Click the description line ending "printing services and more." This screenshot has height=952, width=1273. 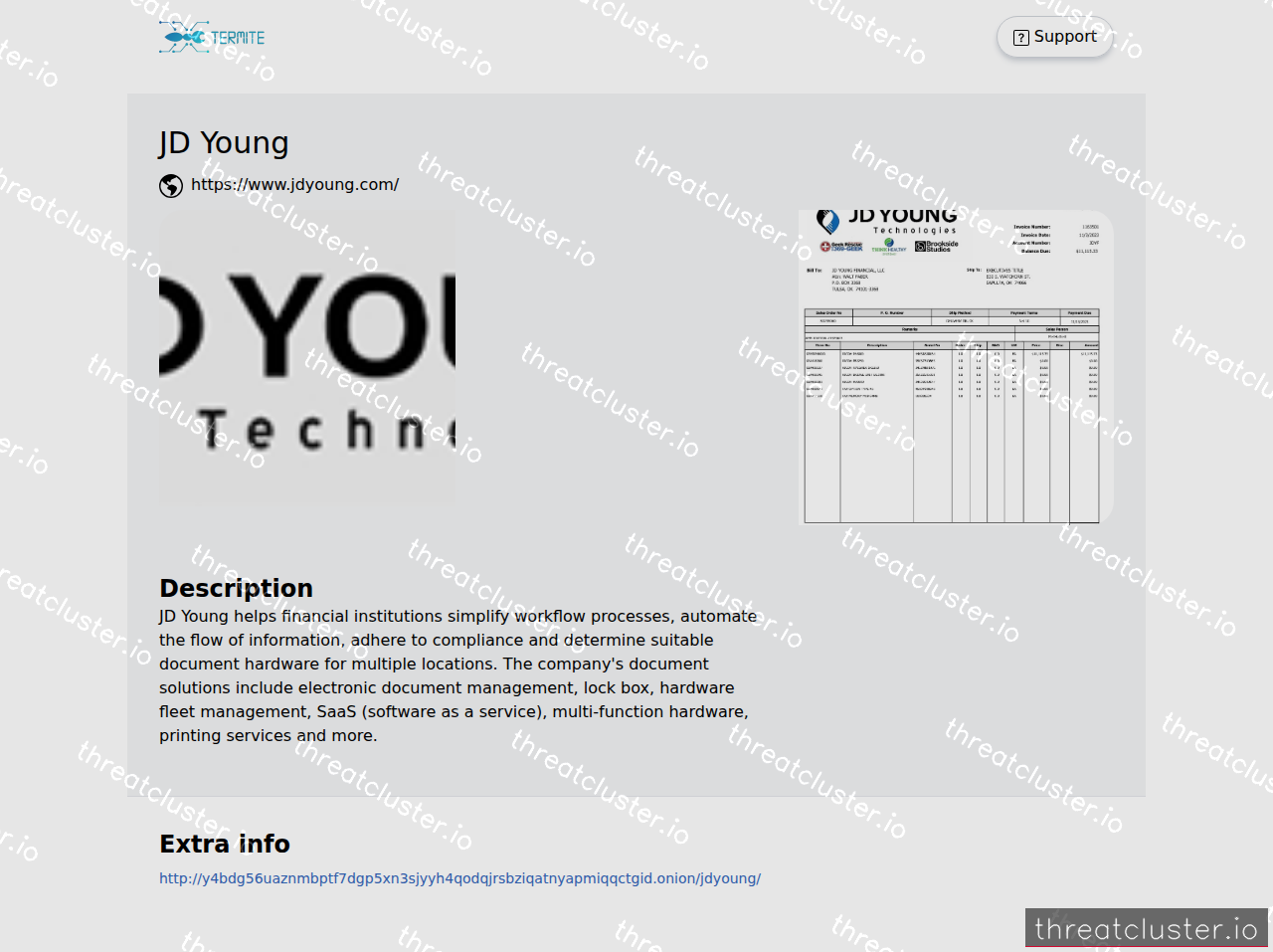[x=269, y=736]
